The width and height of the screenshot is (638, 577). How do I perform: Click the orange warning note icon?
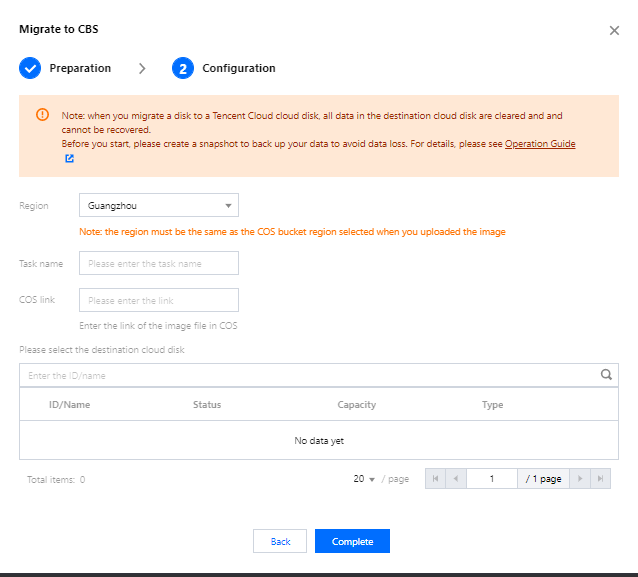click(42, 115)
